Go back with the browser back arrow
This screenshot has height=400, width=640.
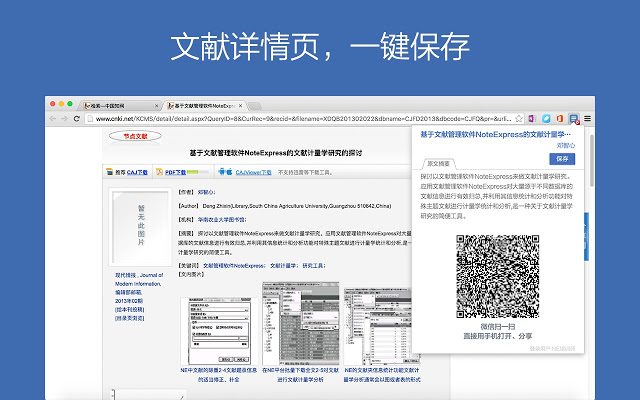click(52, 118)
